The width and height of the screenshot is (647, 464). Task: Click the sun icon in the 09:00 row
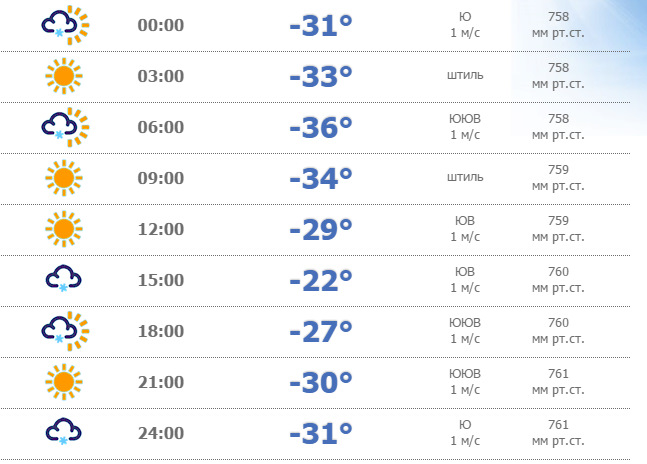63,178
